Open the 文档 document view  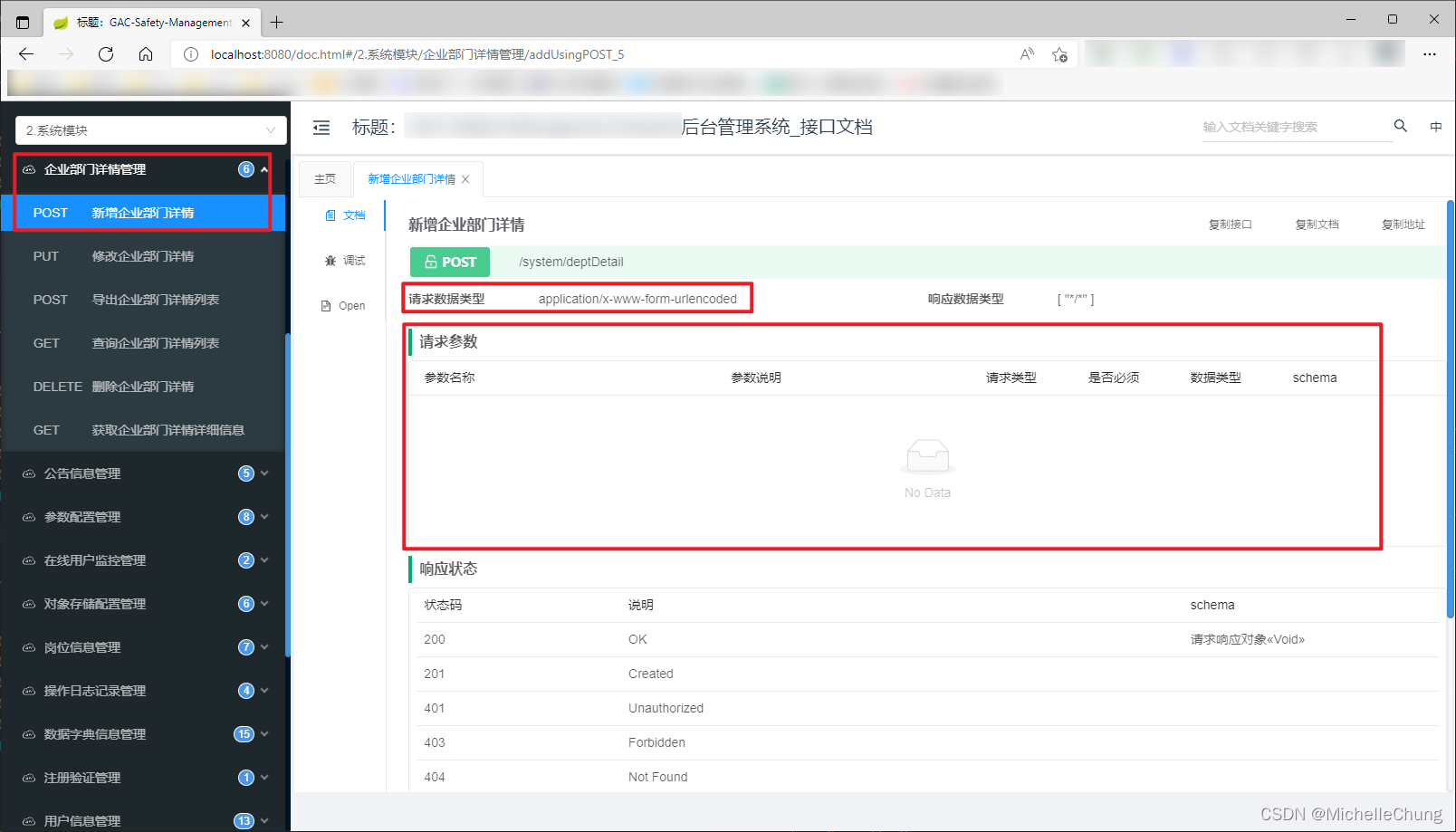pyautogui.click(x=345, y=215)
